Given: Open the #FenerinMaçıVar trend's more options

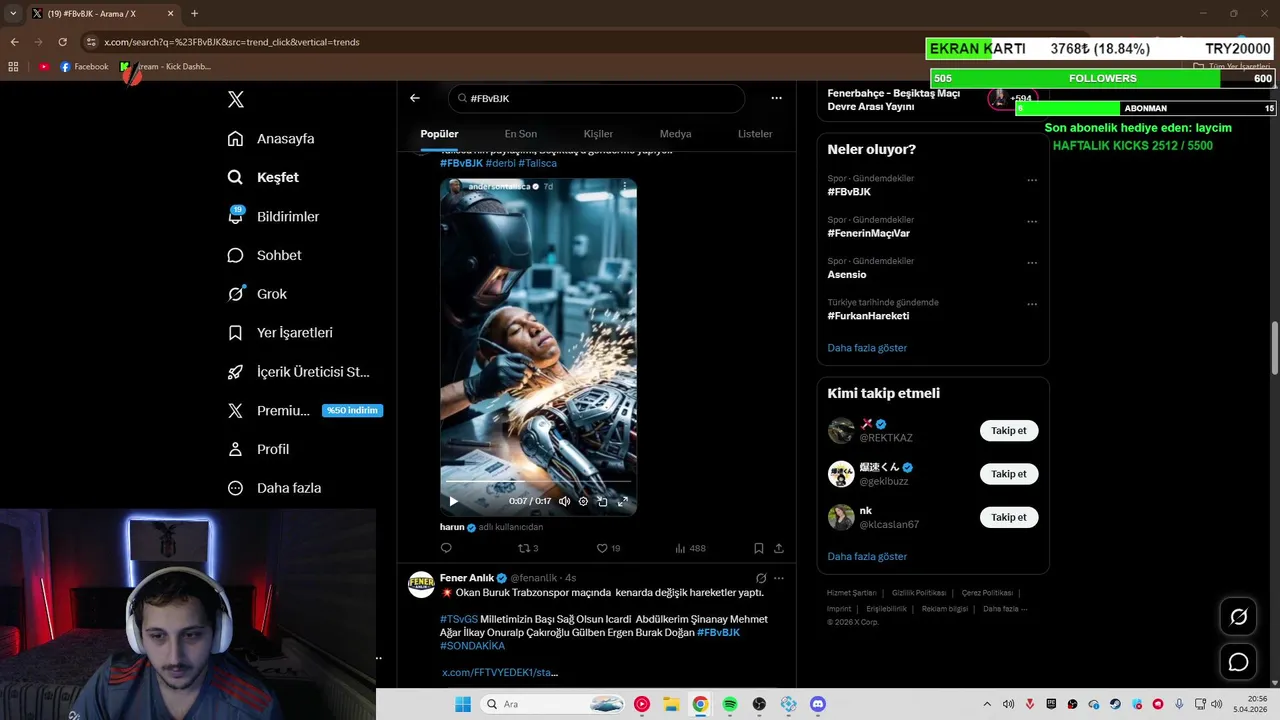Looking at the screenshot, I should click(x=1032, y=222).
